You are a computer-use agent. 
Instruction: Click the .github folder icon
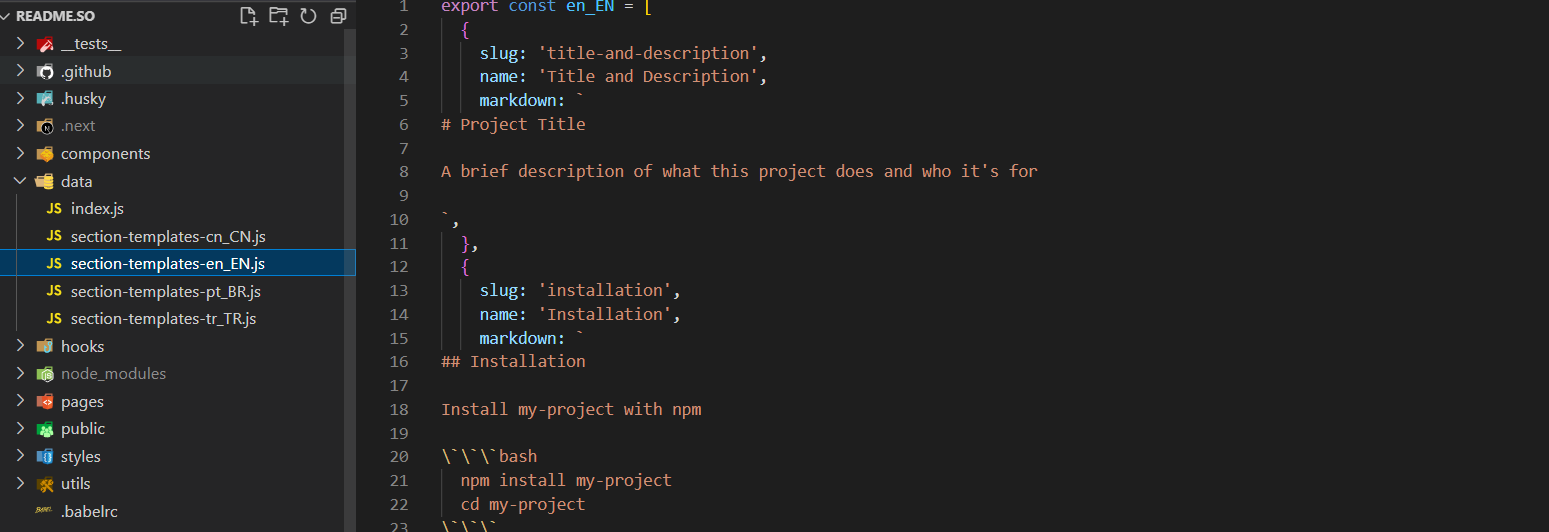(x=44, y=72)
